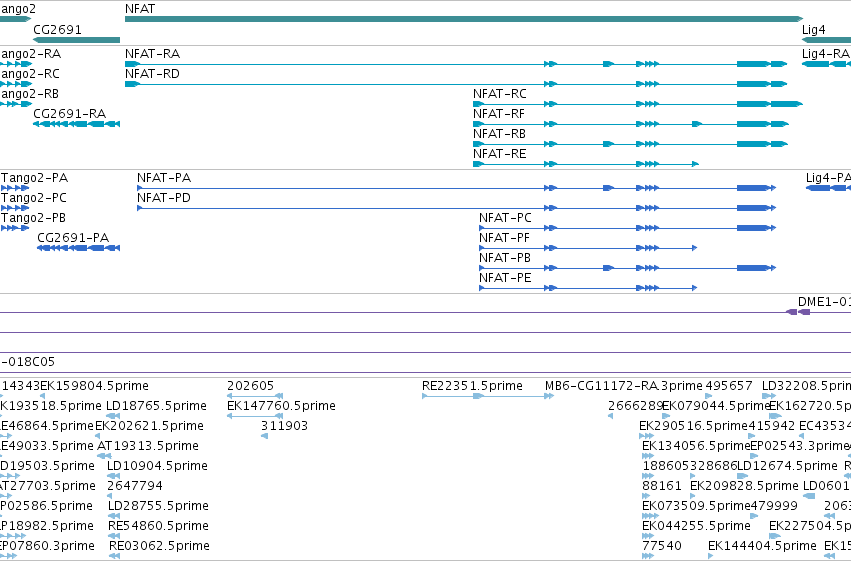851x561 pixels.
Task: Click the NFAT-RE transcript label
Action: [499, 154]
